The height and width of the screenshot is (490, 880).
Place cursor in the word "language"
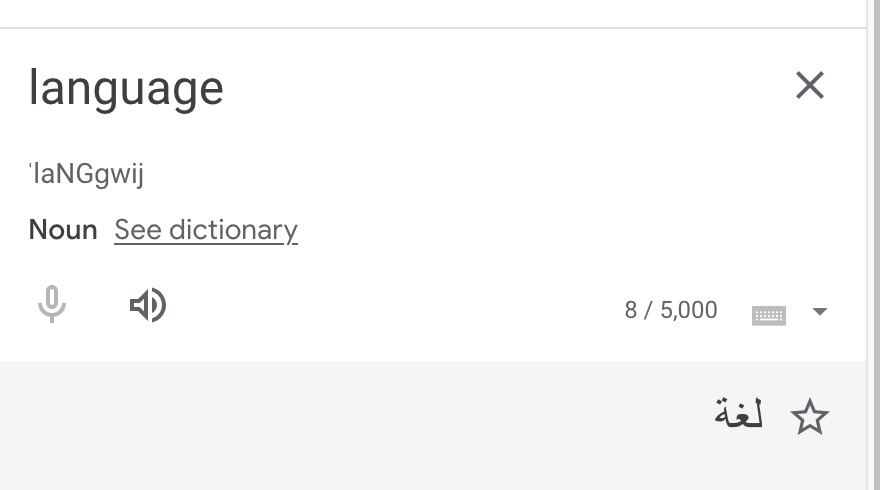click(x=126, y=88)
